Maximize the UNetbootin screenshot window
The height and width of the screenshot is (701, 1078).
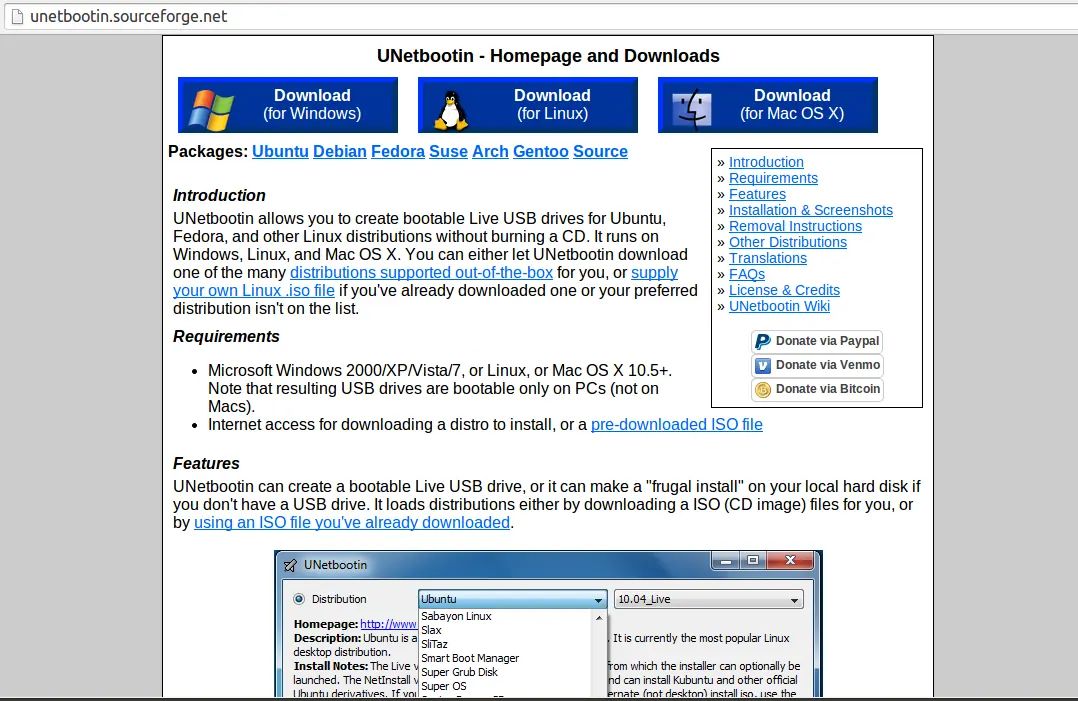pos(753,561)
